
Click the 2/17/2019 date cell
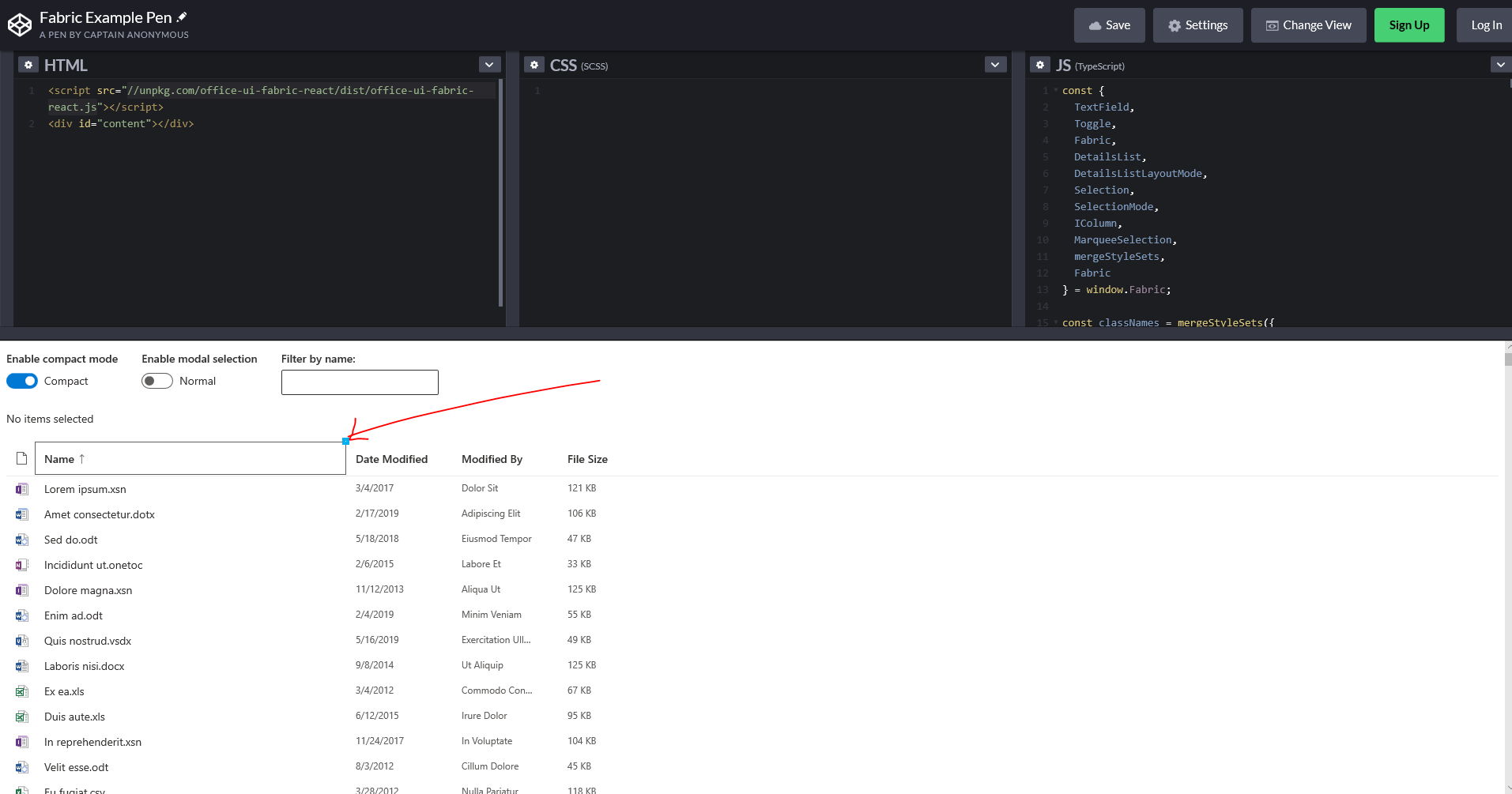[x=377, y=514]
